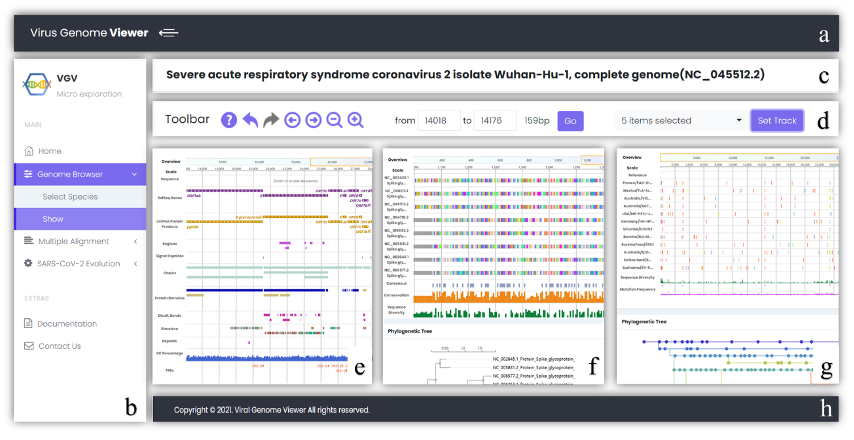Click the multiple alignment screenshot panel f
The height and width of the screenshot is (440, 854).
[x=493, y=266]
